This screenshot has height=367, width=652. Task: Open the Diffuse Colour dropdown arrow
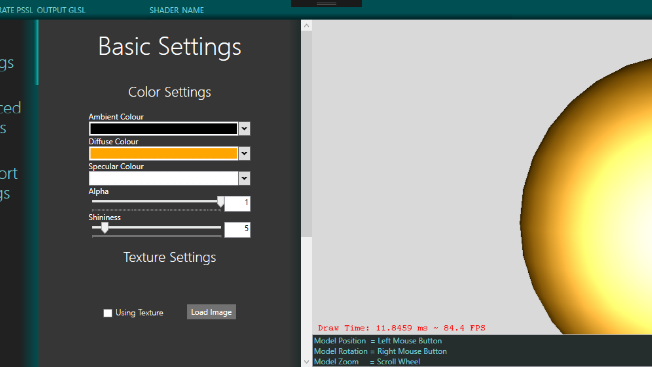click(x=244, y=153)
